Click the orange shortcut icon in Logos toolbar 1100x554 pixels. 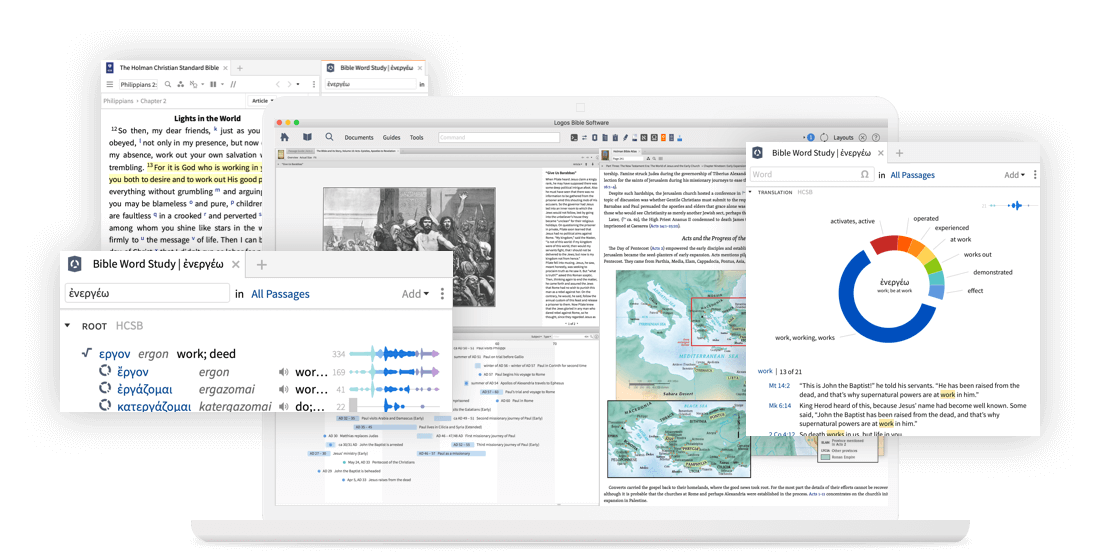point(663,137)
